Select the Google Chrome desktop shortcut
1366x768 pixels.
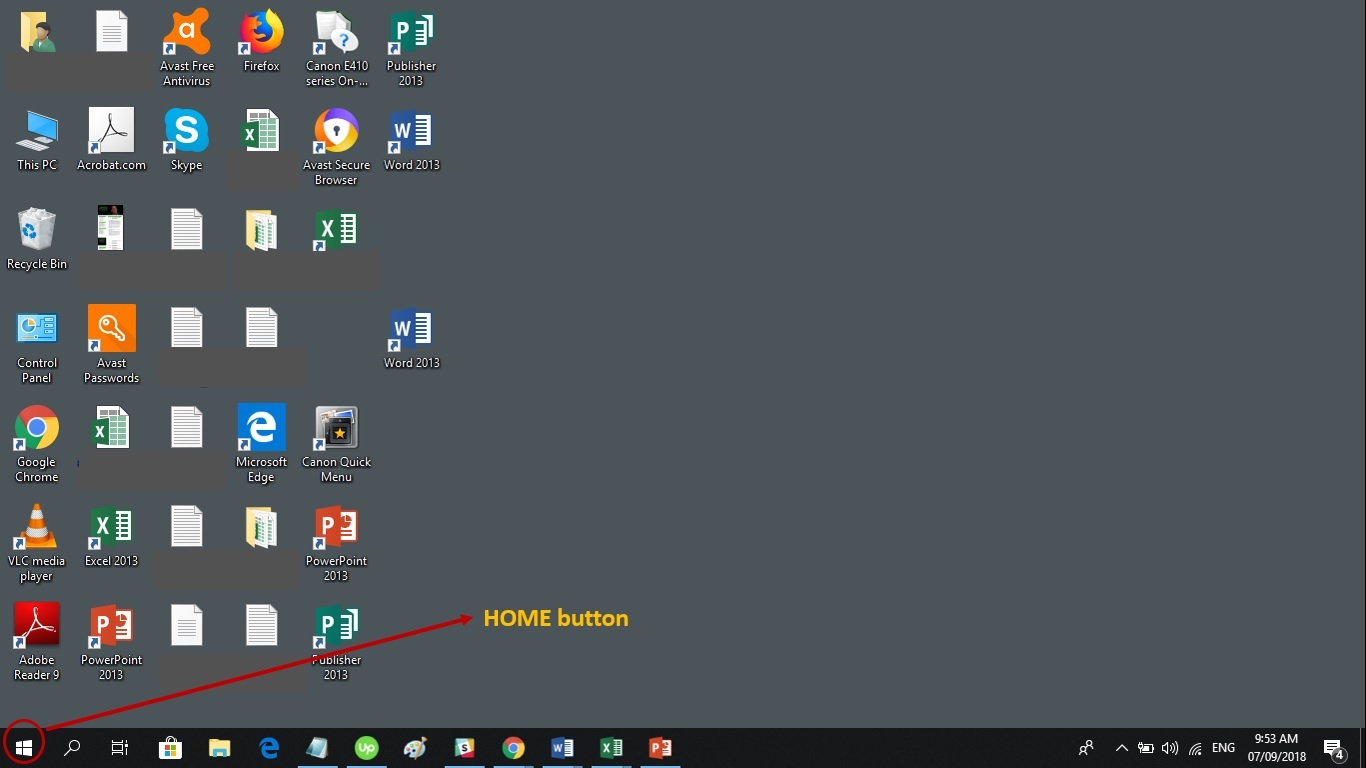pos(37,444)
